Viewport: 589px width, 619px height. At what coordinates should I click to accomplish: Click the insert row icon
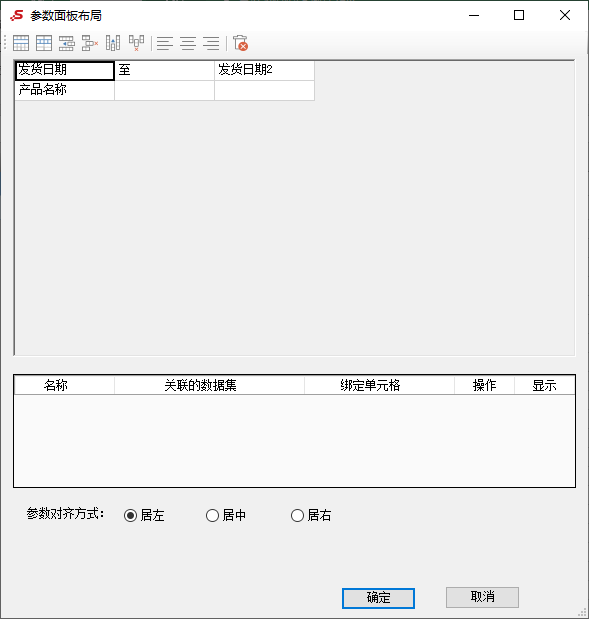pos(67,43)
